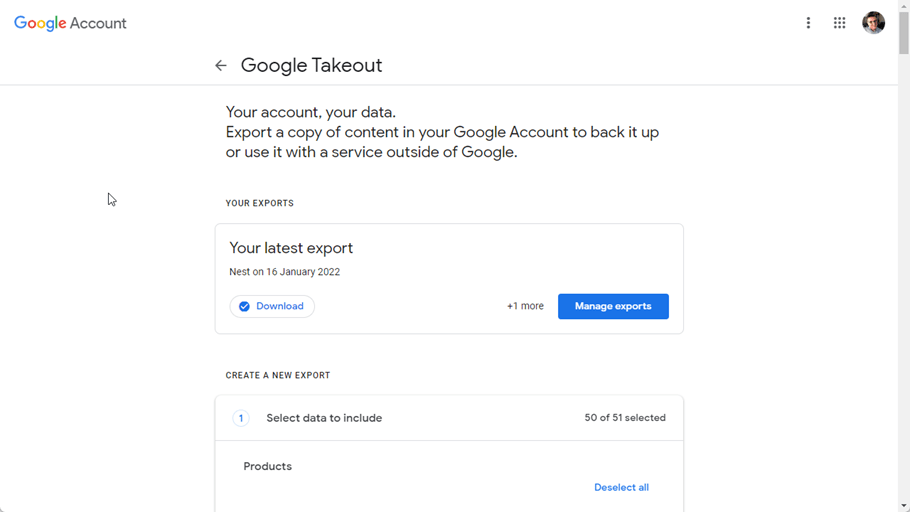Open the Google apps grid launcher
This screenshot has height=512, width=910.
coord(839,23)
